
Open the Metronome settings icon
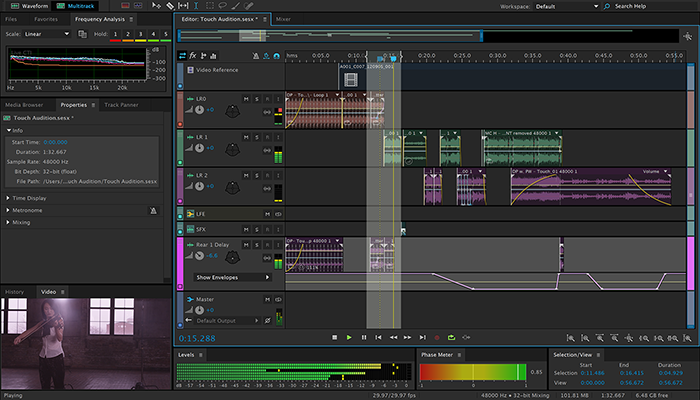click(152, 211)
